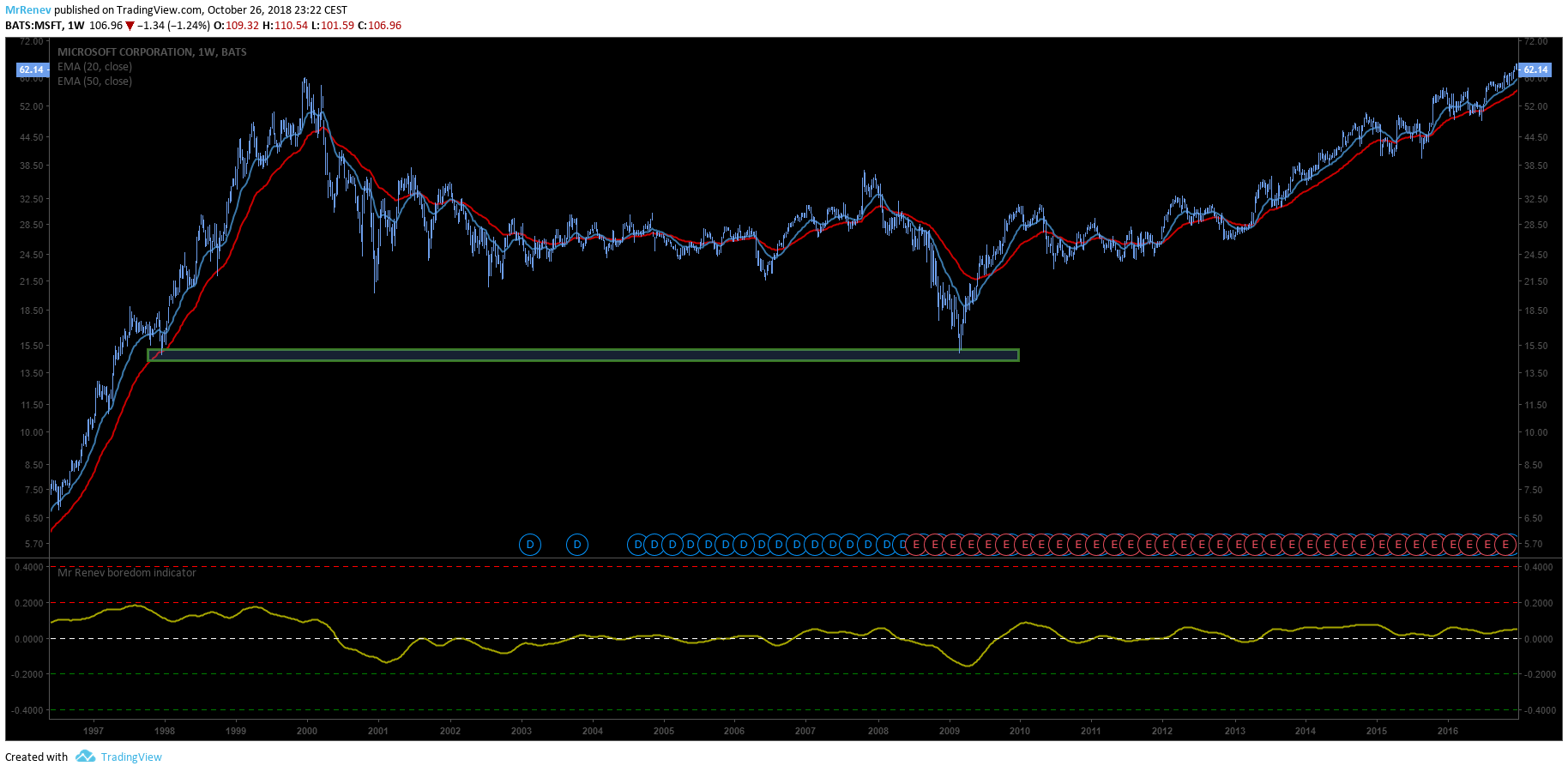Click the 24.50 label on left price axis
The image size is (1568, 772).
point(32,255)
